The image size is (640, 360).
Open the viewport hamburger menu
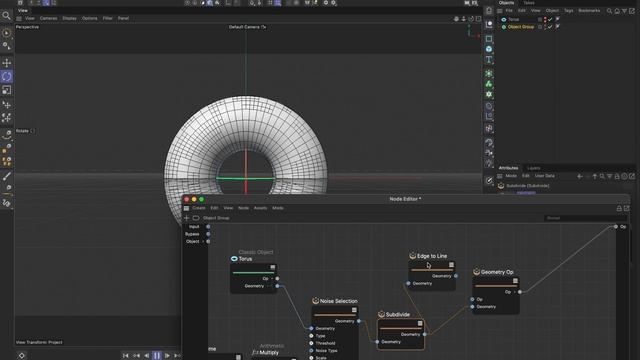tap(19, 18)
